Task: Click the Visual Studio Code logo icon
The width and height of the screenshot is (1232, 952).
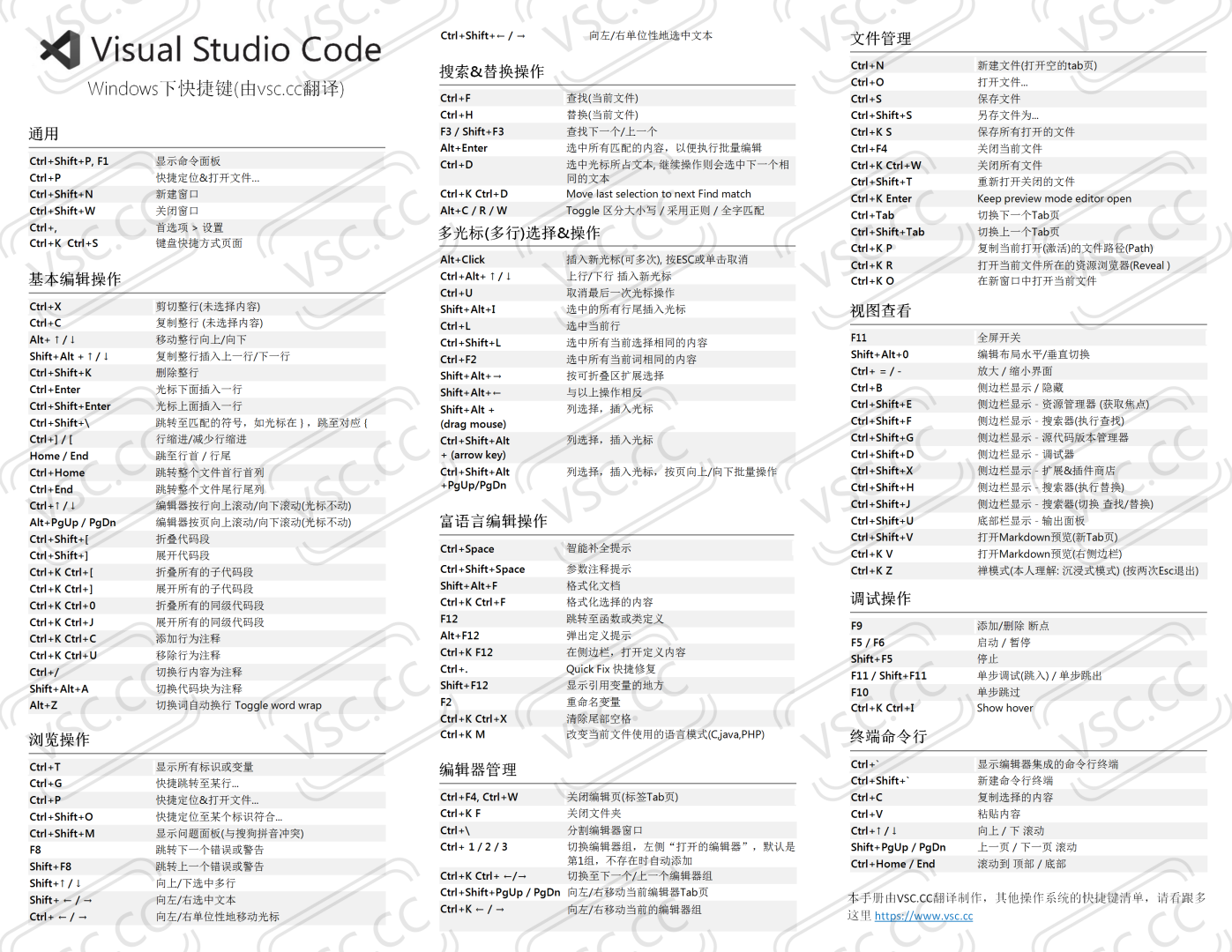Action: 60,49
